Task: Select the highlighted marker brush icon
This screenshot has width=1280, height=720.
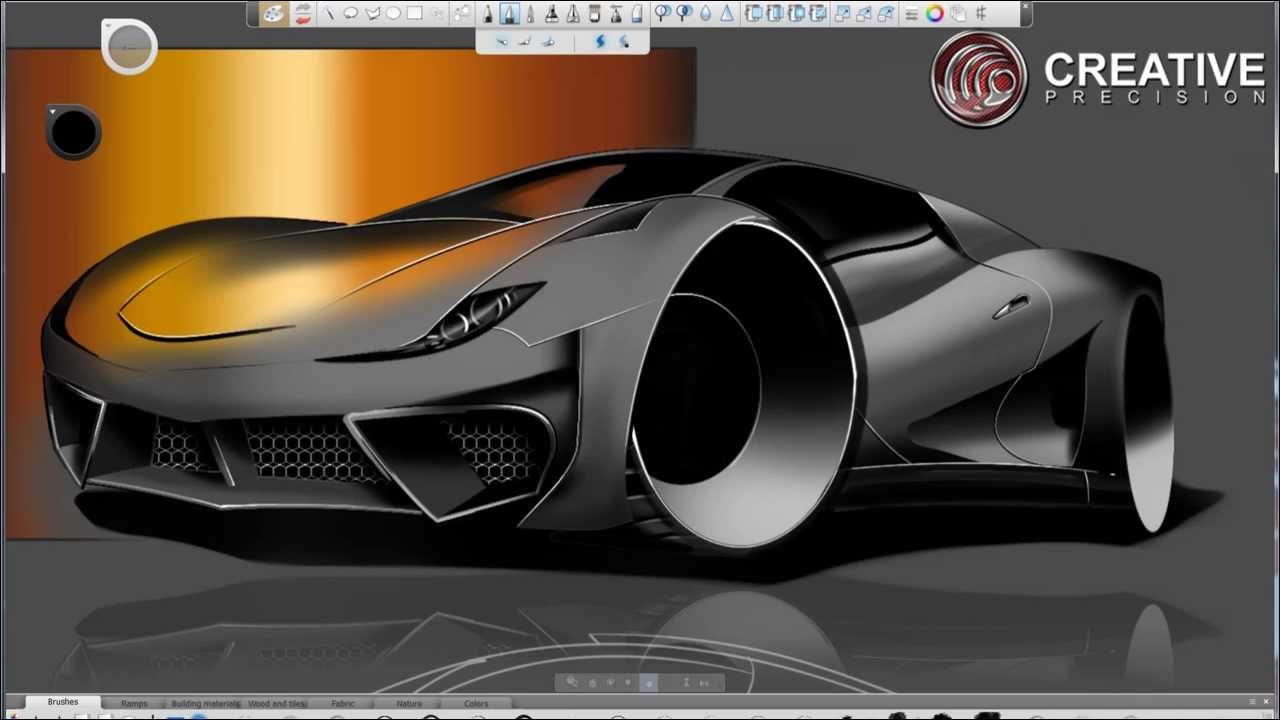Action: pos(510,14)
